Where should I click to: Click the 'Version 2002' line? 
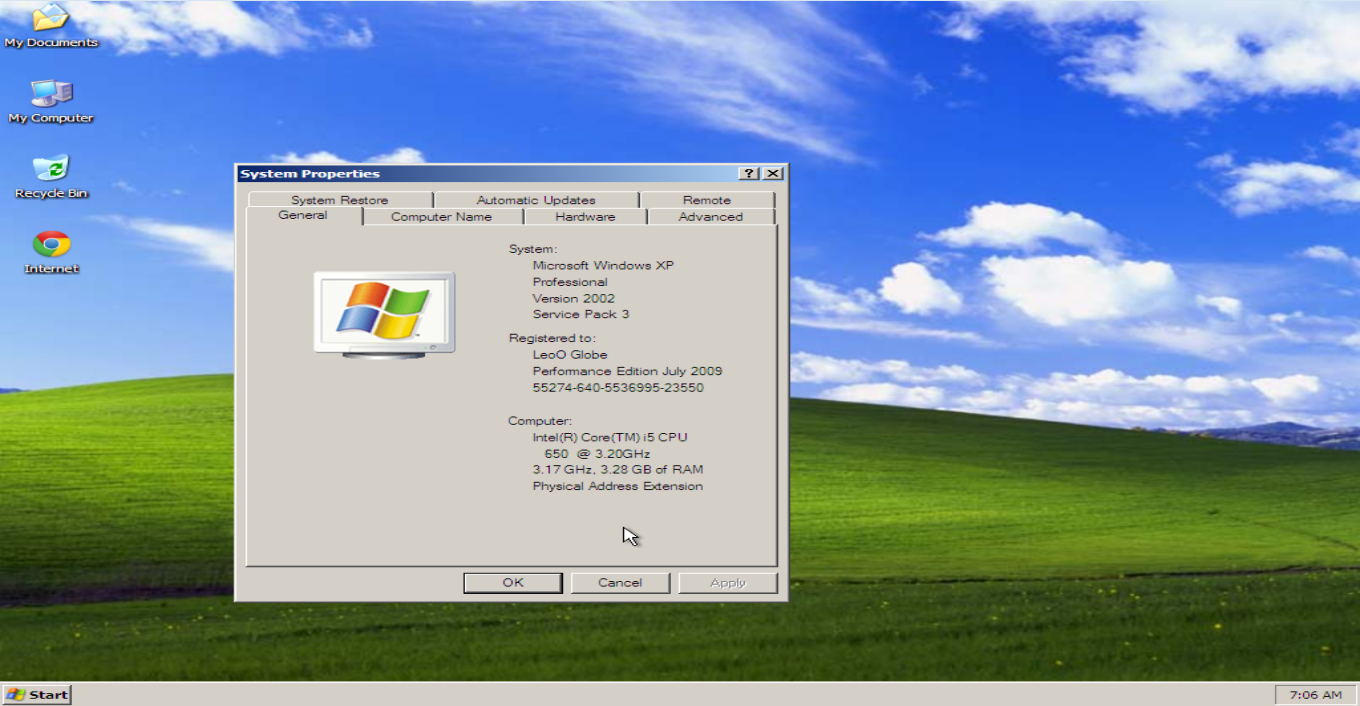tap(574, 298)
